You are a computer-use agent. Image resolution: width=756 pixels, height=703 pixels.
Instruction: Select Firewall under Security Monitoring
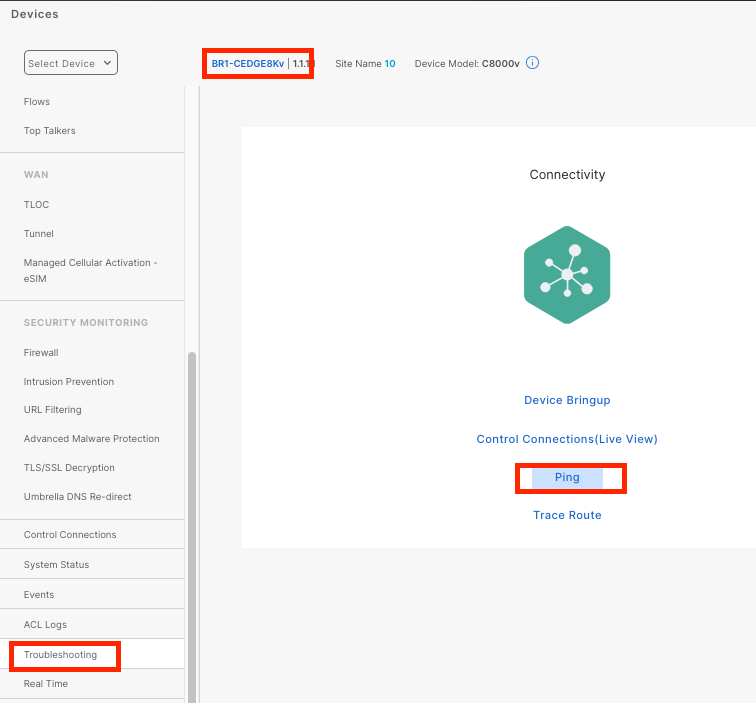(41, 353)
